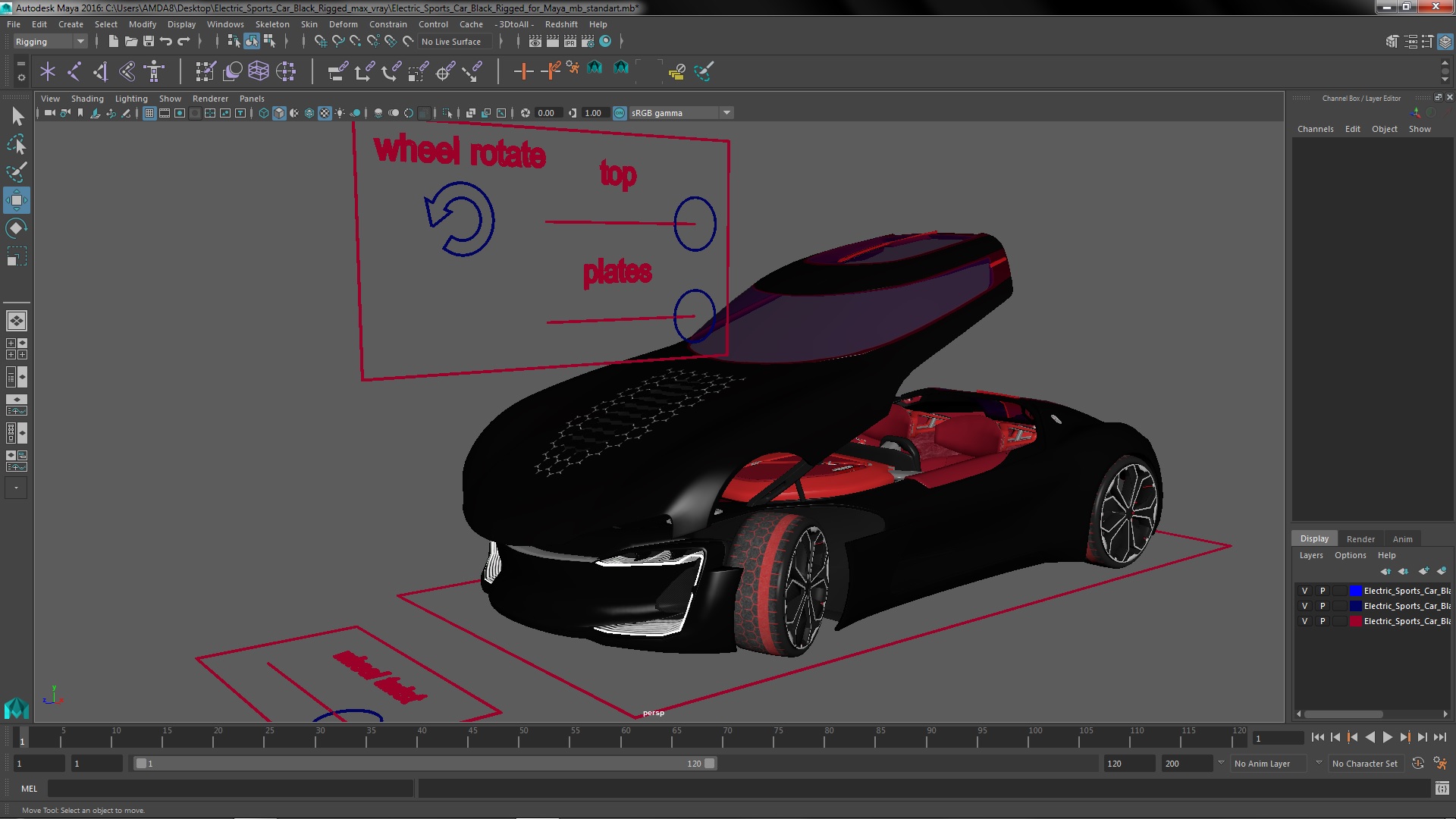
Task: Switch to the Render layer tab
Action: click(1360, 539)
